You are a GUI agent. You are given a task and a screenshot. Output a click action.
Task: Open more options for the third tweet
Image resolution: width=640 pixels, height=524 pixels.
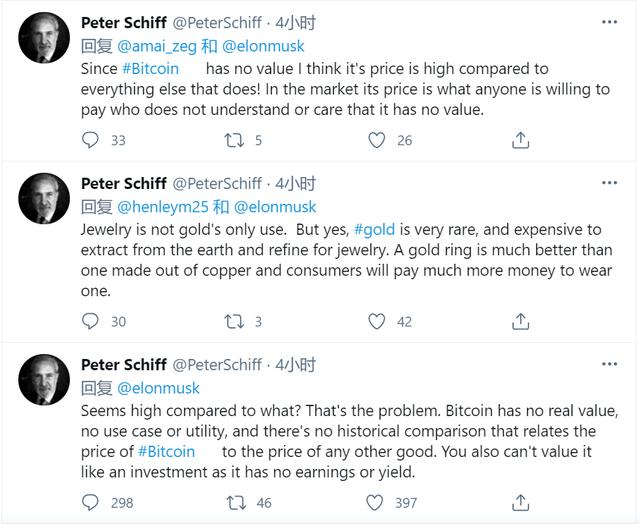(609, 364)
